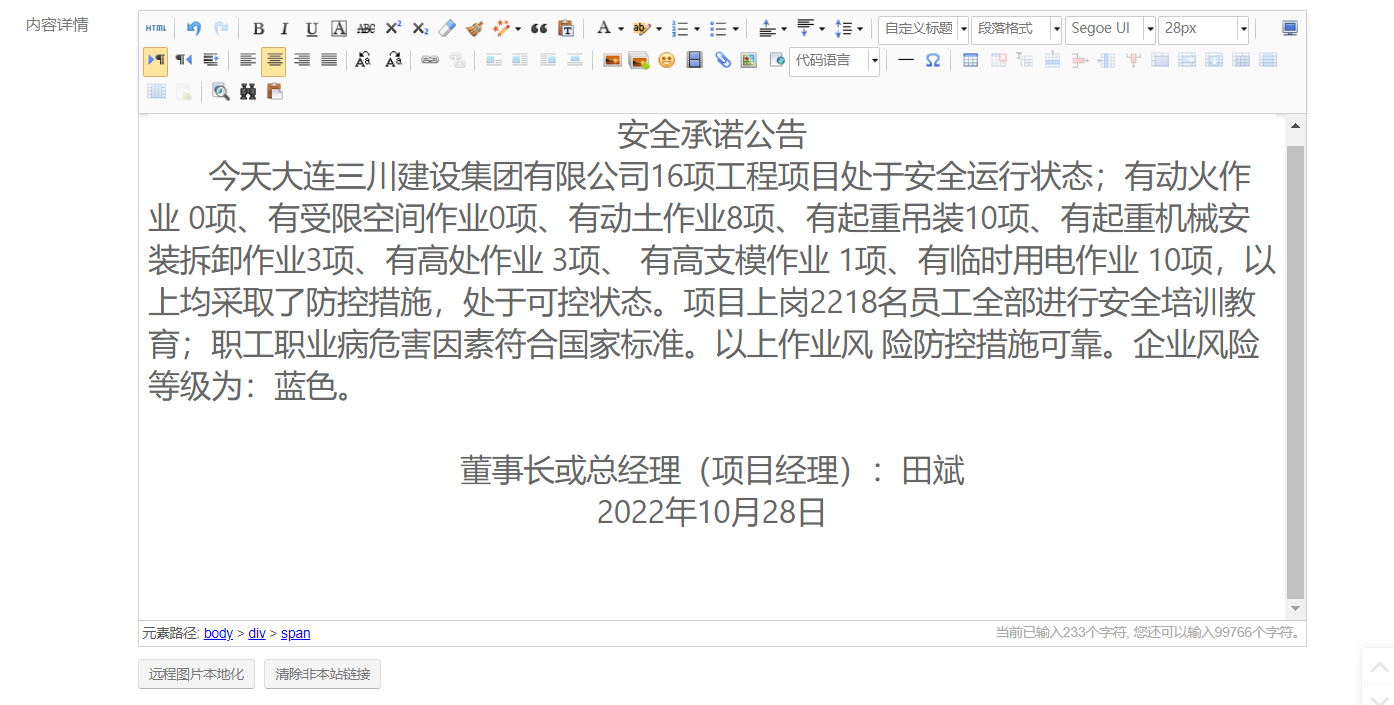Justify the text on both sides
This screenshot has height=705, width=1394.
pyautogui.click(x=329, y=60)
